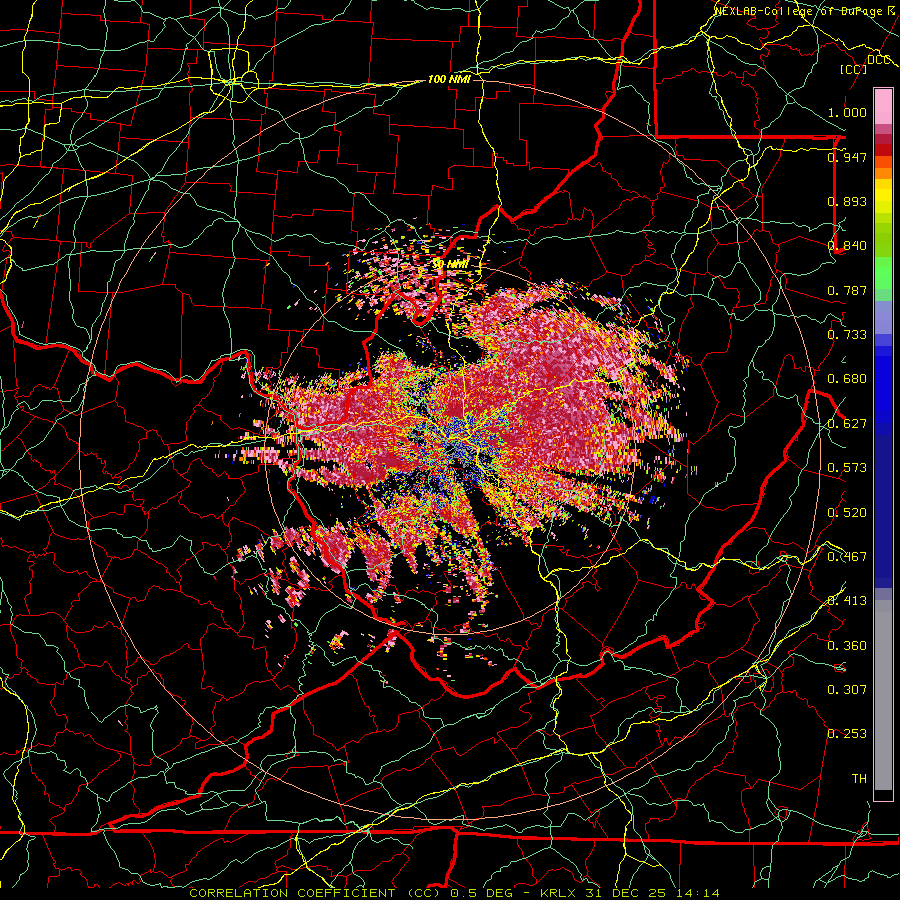Click the [CC] legend header
Viewport: 900px width, 900px height.
point(854,69)
